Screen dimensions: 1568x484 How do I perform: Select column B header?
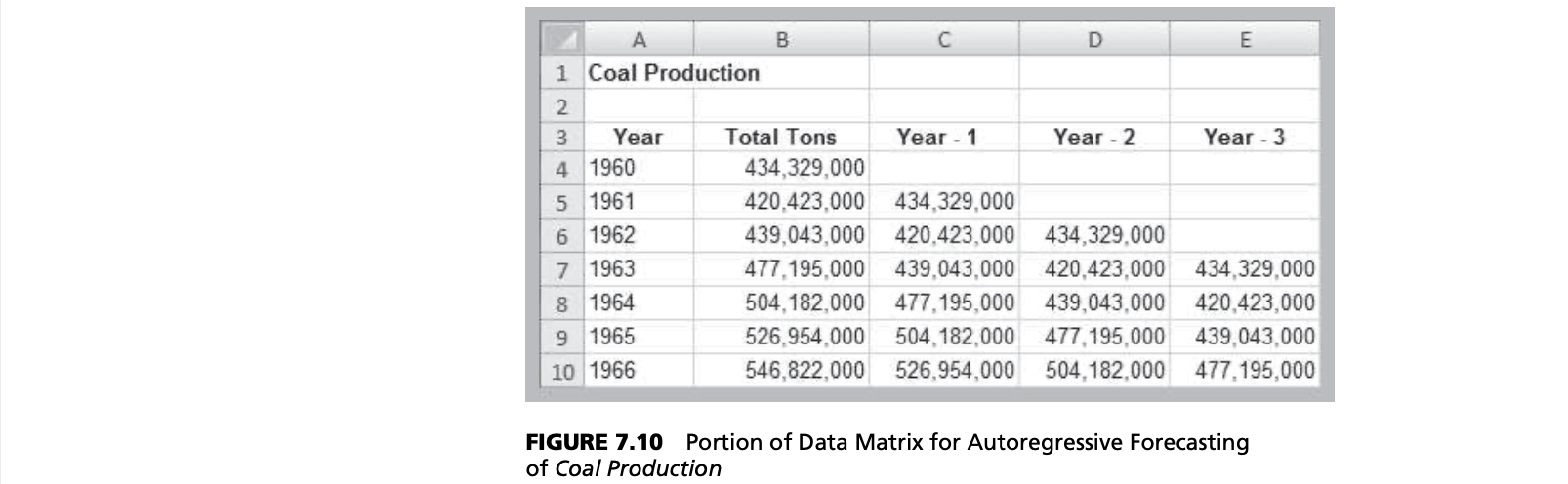(781, 39)
